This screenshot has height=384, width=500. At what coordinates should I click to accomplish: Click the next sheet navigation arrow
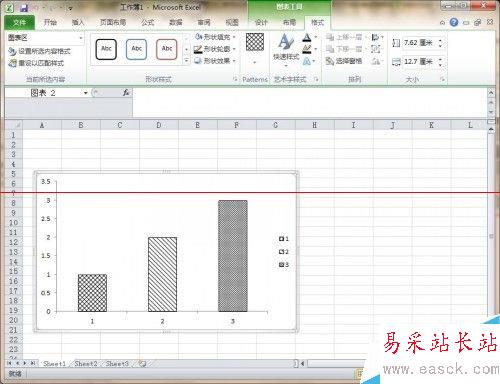(x=25, y=363)
